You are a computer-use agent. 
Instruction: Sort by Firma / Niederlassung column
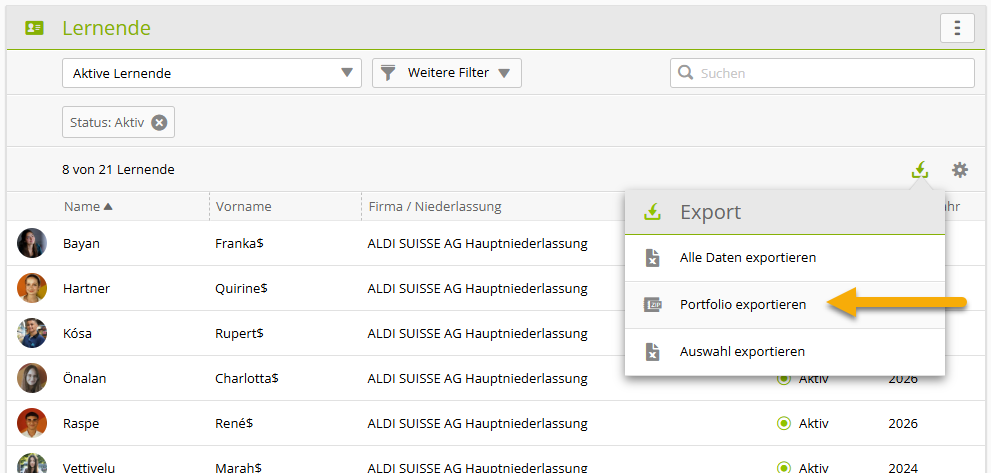[x=434, y=206]
